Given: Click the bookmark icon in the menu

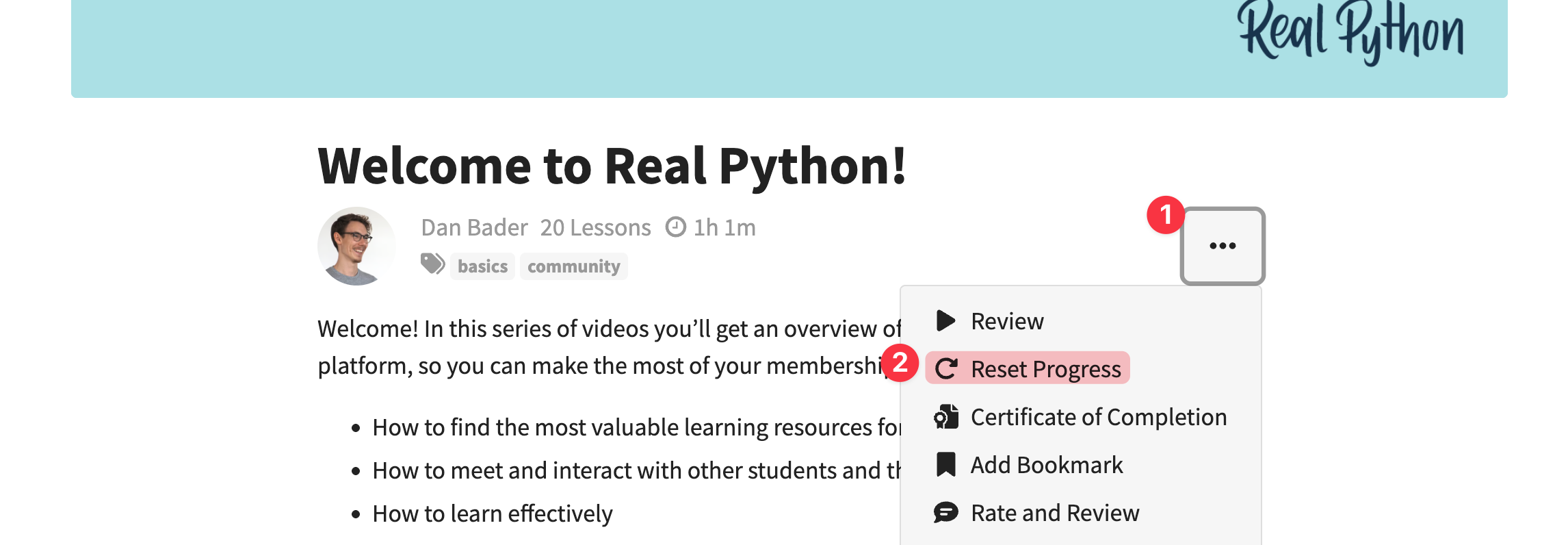Looking at the screenshot, I should tap(945, 465).
